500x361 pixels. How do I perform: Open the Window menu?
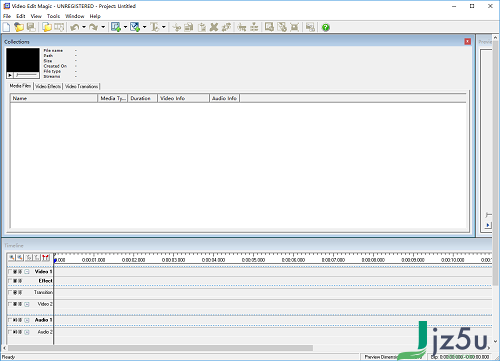pos(75,16)
